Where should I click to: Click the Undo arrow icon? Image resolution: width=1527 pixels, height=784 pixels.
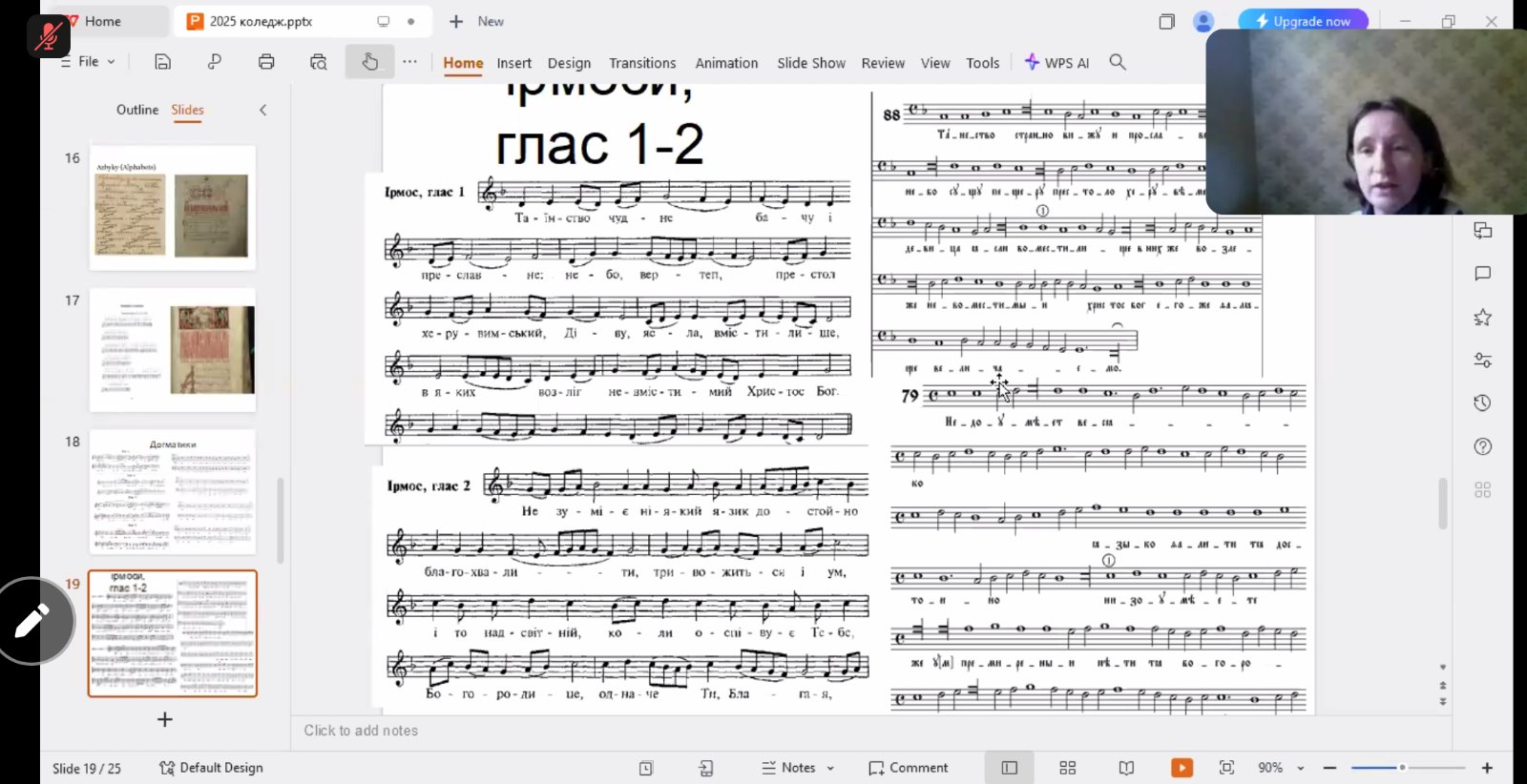coord(215,62)
